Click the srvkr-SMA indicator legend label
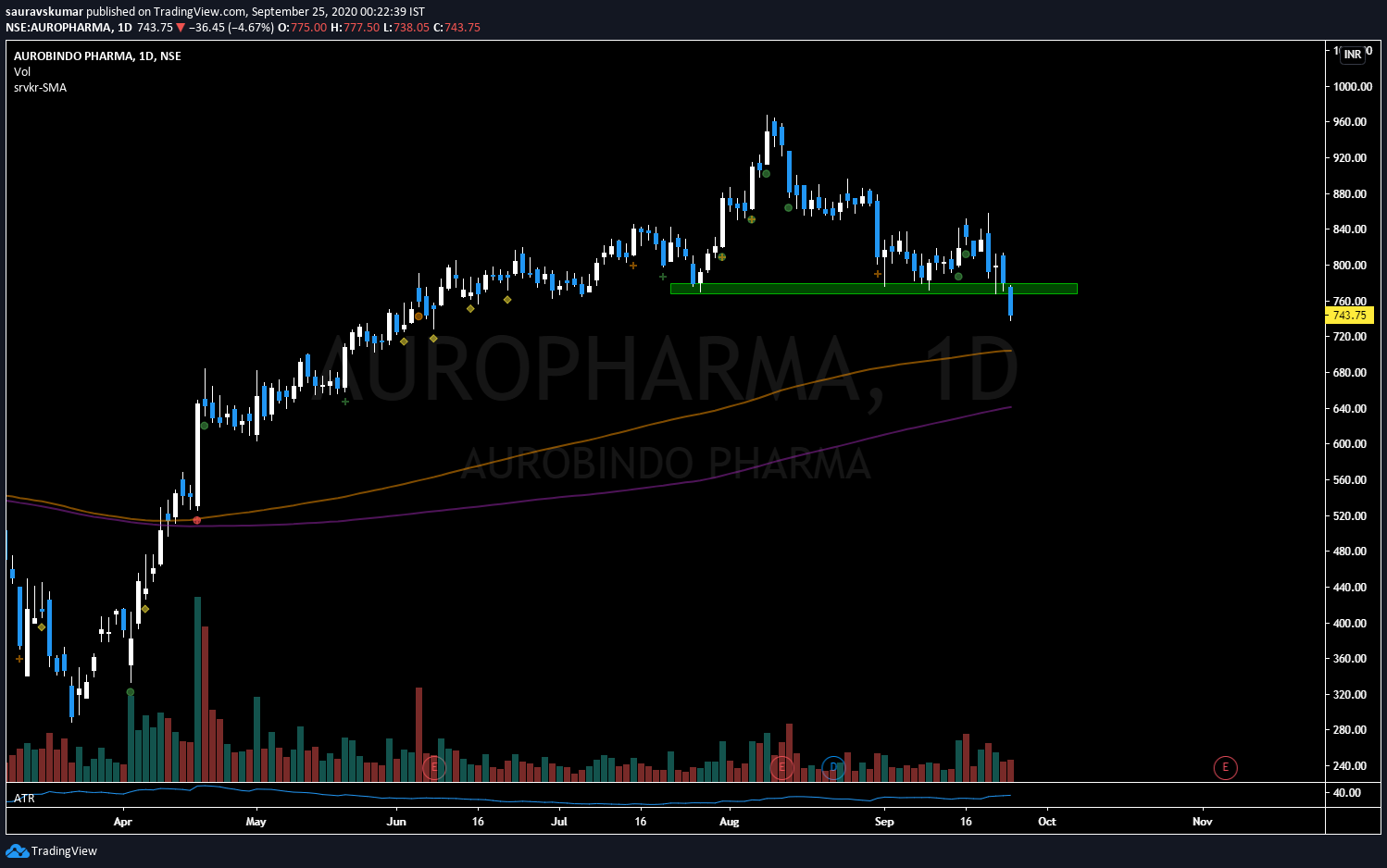 [x=40, y=88]
